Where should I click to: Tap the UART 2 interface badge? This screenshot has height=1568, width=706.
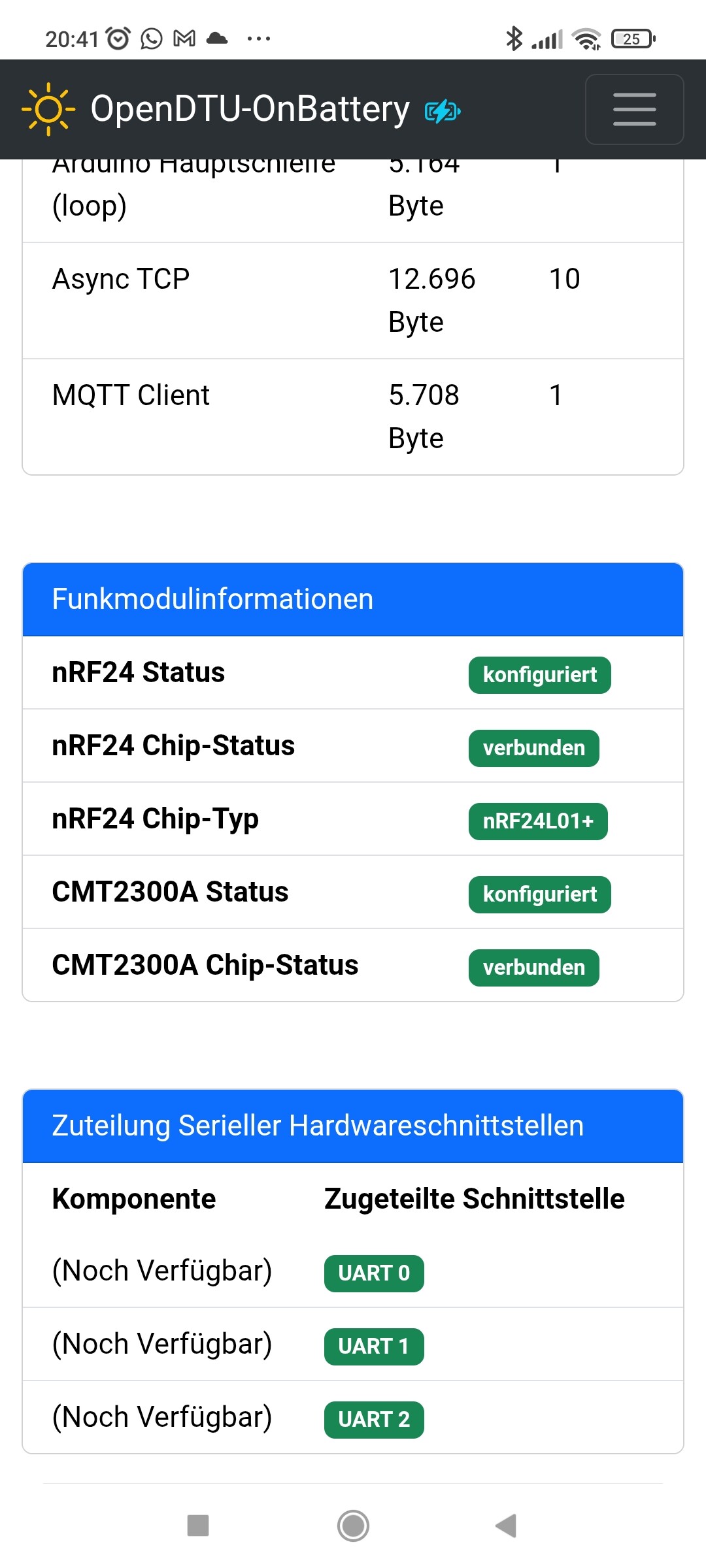coord(374,1420)
